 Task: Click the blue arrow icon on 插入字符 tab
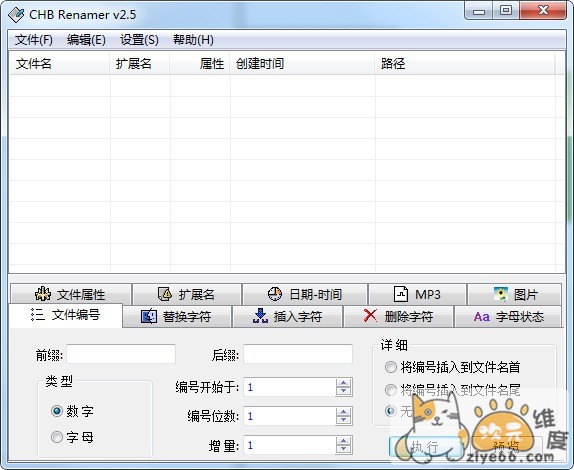tap(260, 316)
